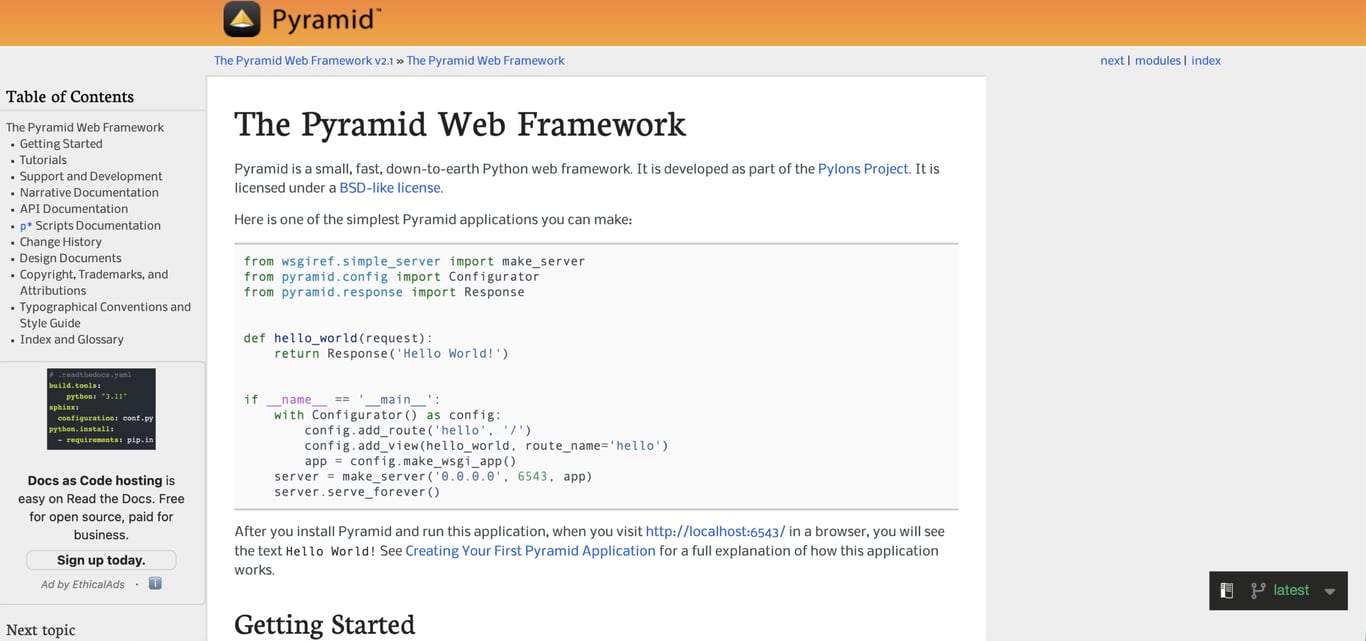Click the page title The Pyramid Web Framework
Image resolution: width=1366 pixels, height=641 pixels.
point(460,124)
